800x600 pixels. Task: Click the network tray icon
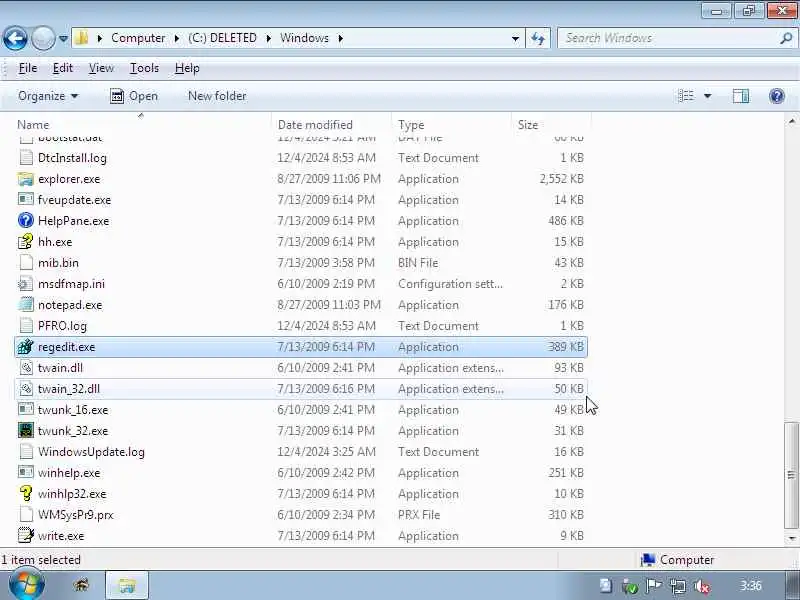(678, 586)
